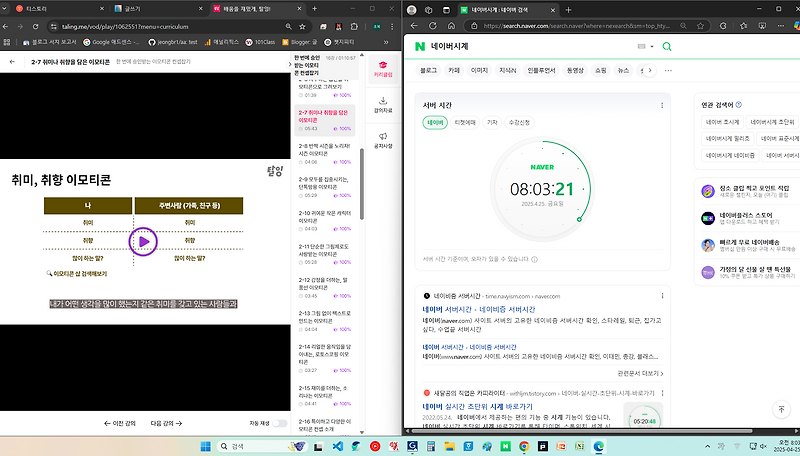Go to 이전 강의 previous lecture

[x=120, y=423]
